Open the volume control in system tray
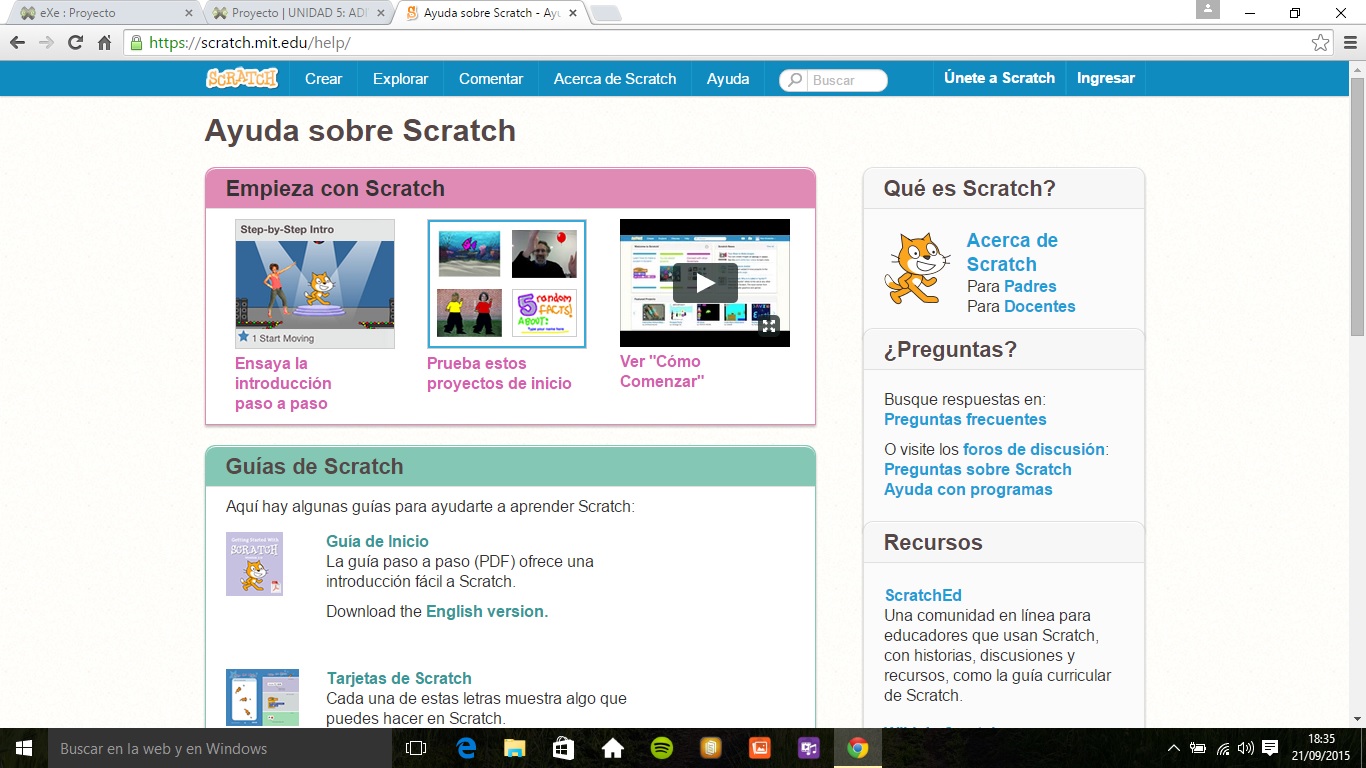This screenshot has width=1366, height=768. point(1245,748)
